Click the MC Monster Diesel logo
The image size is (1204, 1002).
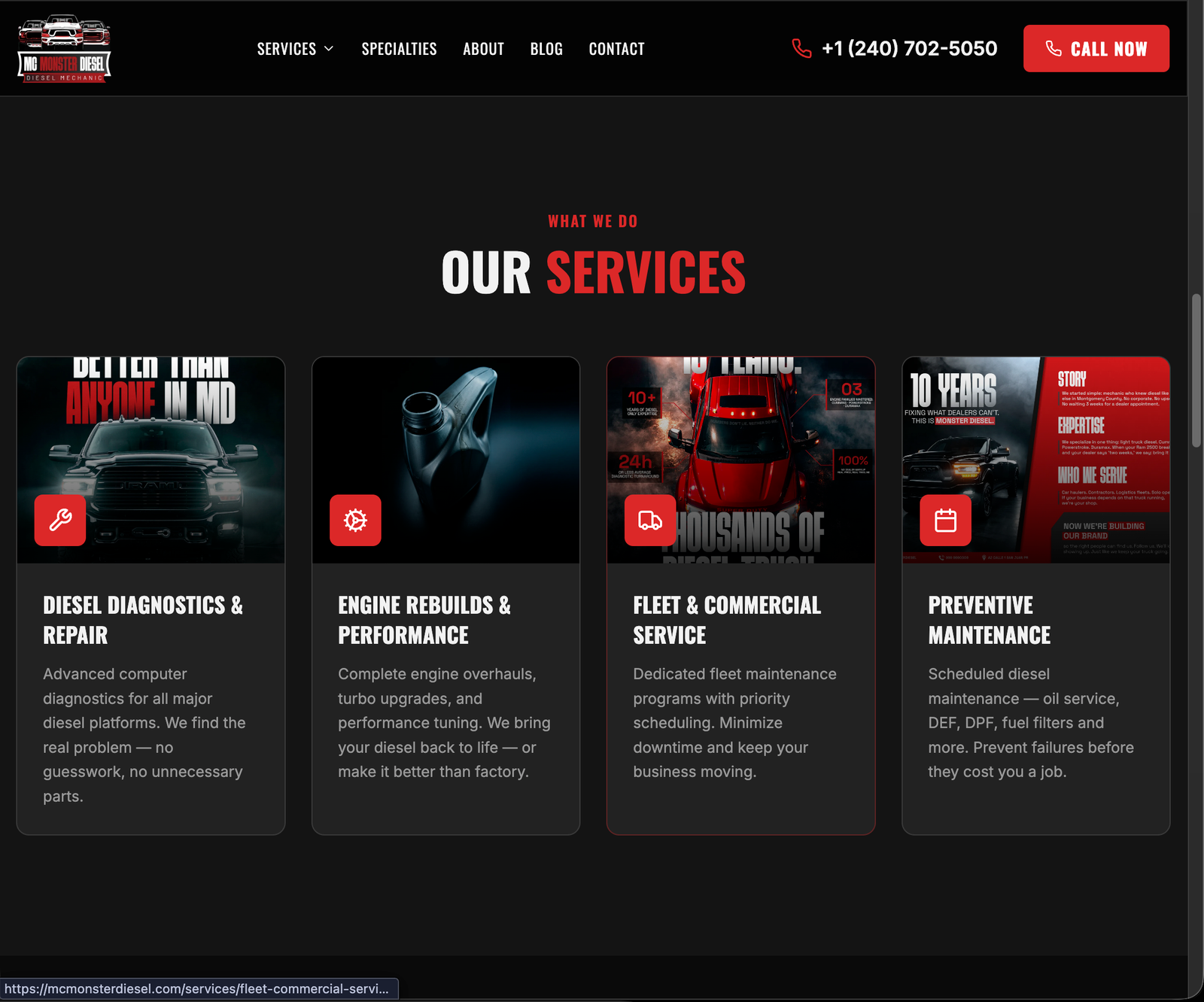click(64, 48)
